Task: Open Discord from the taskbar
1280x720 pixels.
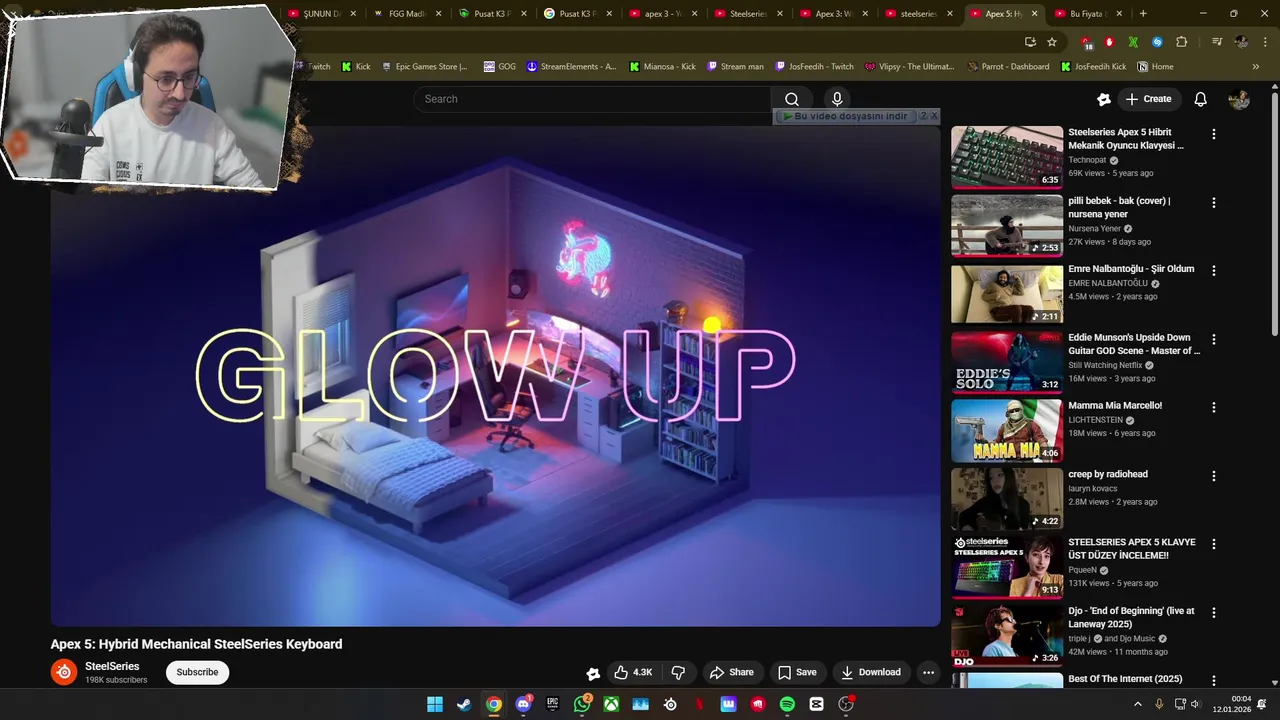Action: pyautogui.click(x=523, y=704)
